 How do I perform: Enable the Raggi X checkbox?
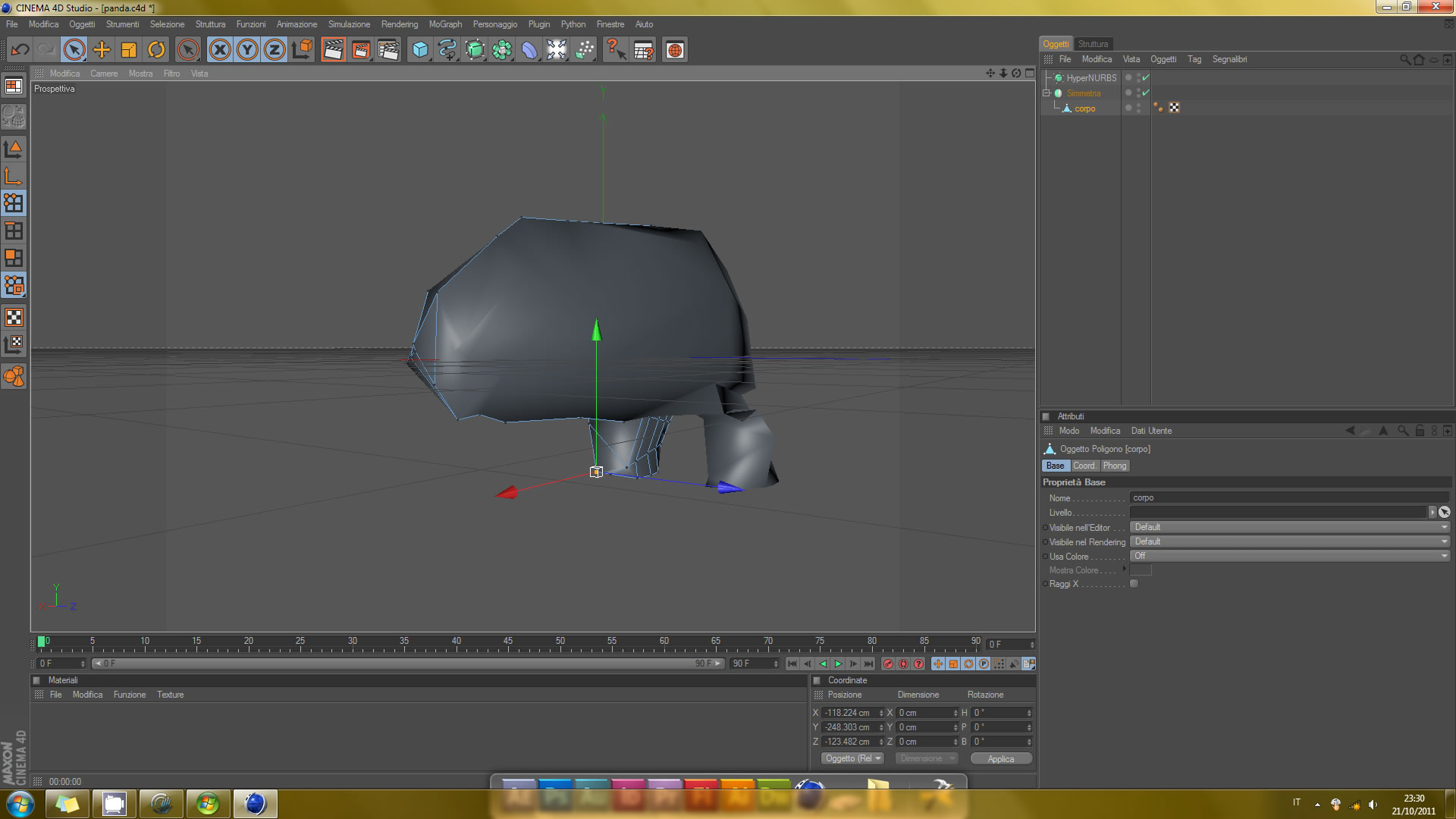[x=1134, y=584]
